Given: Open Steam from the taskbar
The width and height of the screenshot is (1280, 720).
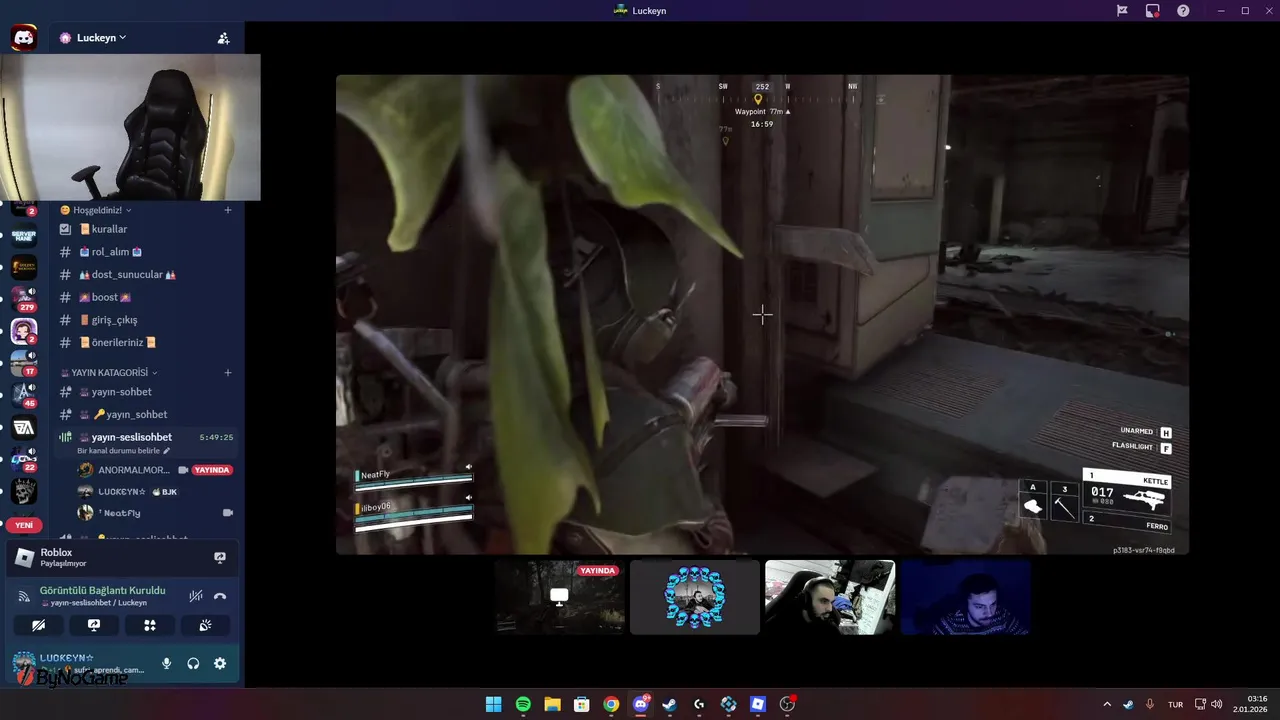Looking at the screenshot, I should coord(670,704).
